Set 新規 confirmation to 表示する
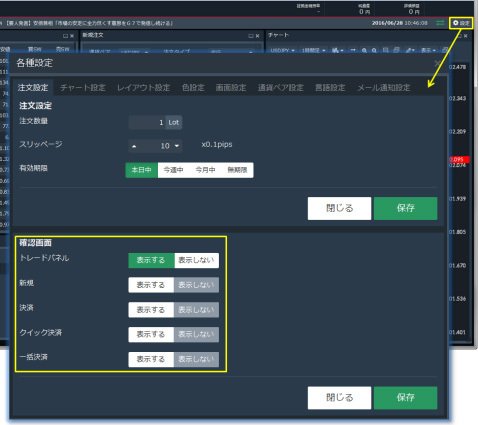This screenshot has width=478, height=425. pos(151,285)
